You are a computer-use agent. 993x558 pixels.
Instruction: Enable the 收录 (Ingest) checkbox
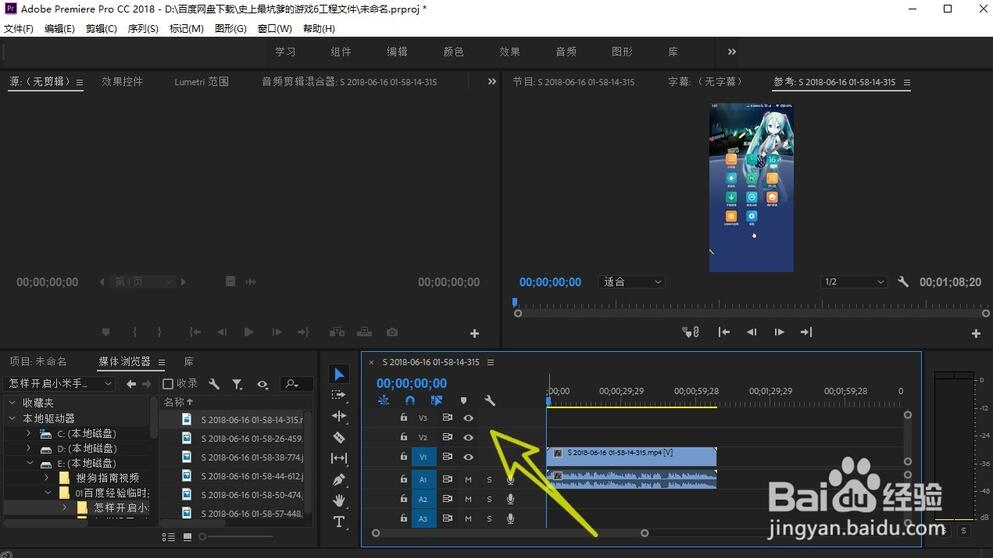click(168, 384)
